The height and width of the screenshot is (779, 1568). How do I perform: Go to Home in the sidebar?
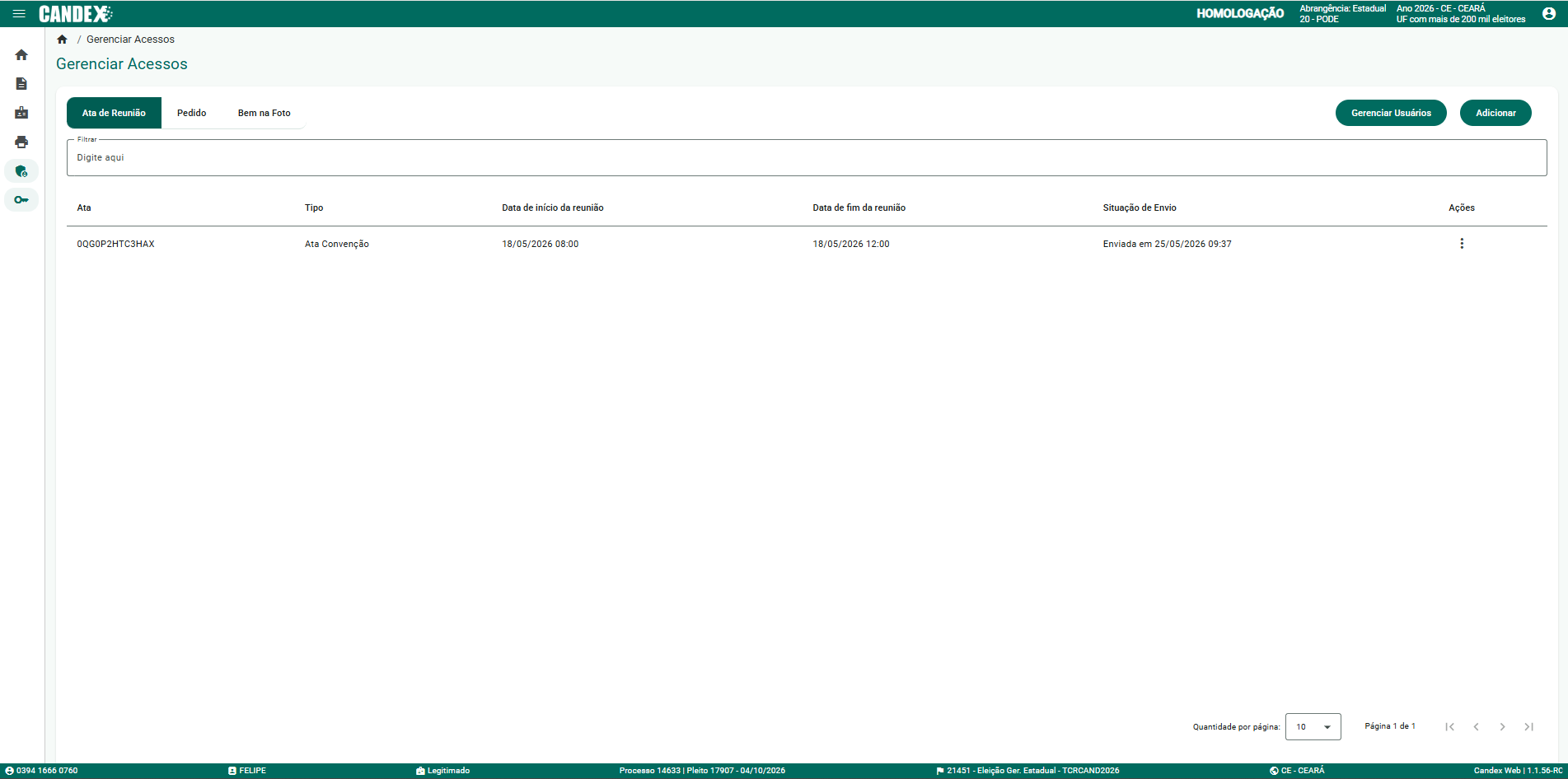(21, 55)
